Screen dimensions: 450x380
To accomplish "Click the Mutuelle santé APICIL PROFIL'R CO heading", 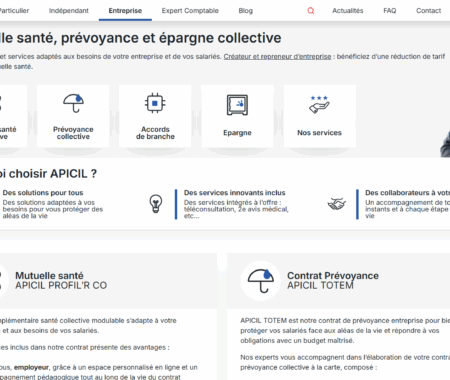I will click(x=61, y=280).
